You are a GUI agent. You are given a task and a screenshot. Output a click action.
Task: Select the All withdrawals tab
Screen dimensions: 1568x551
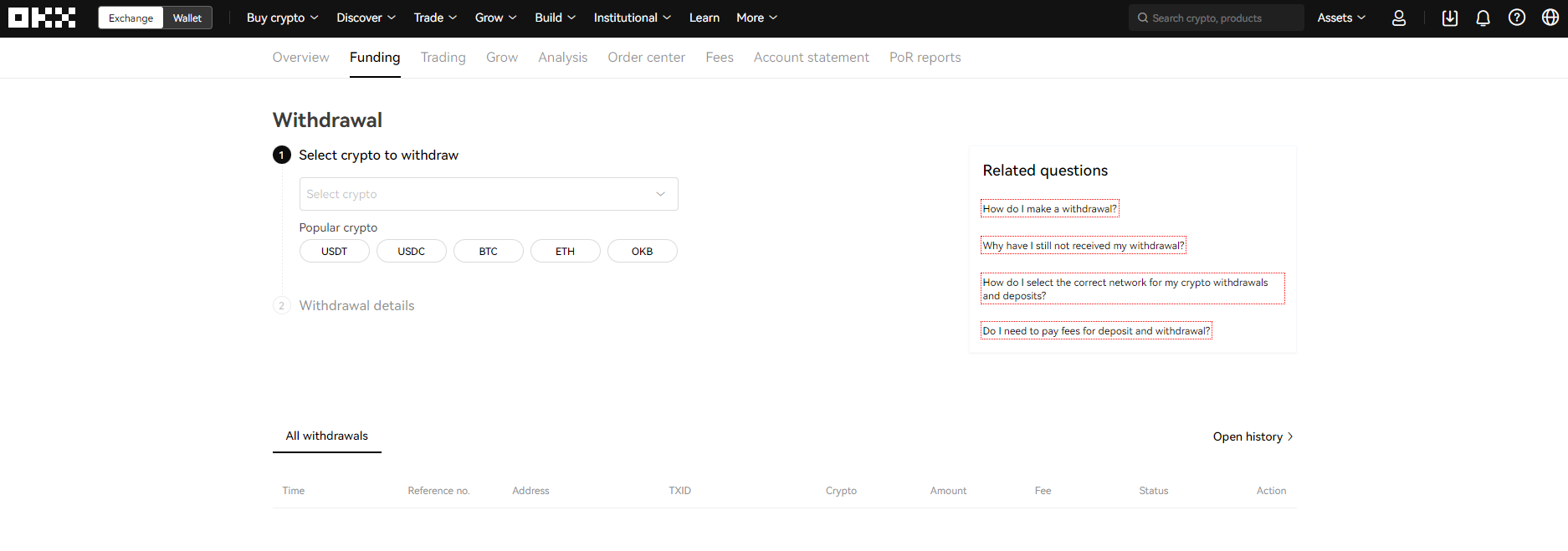pyautogui.click(x=327, y=436)
